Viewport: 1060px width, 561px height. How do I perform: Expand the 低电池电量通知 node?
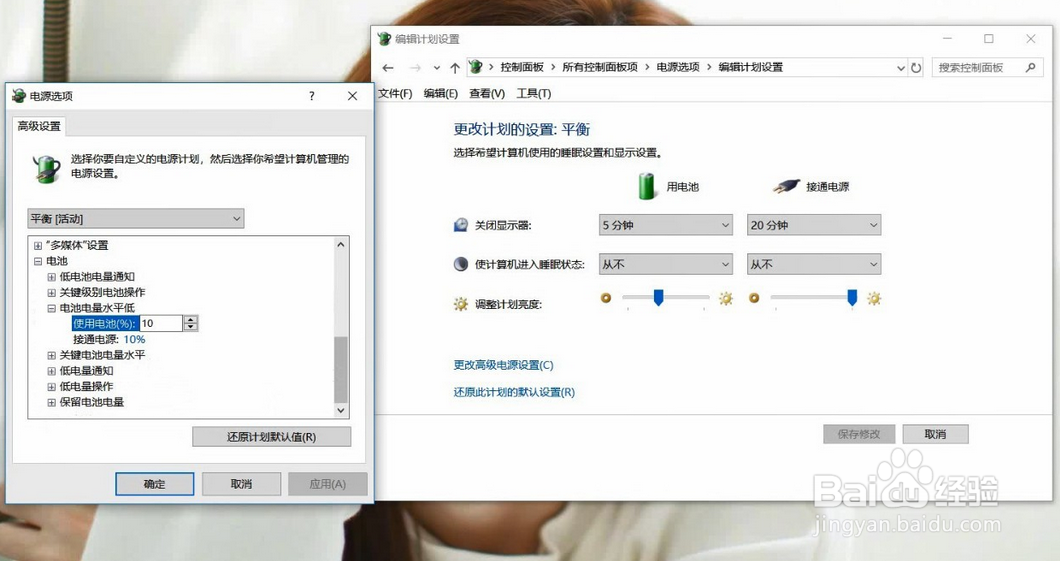coord(51,276)
